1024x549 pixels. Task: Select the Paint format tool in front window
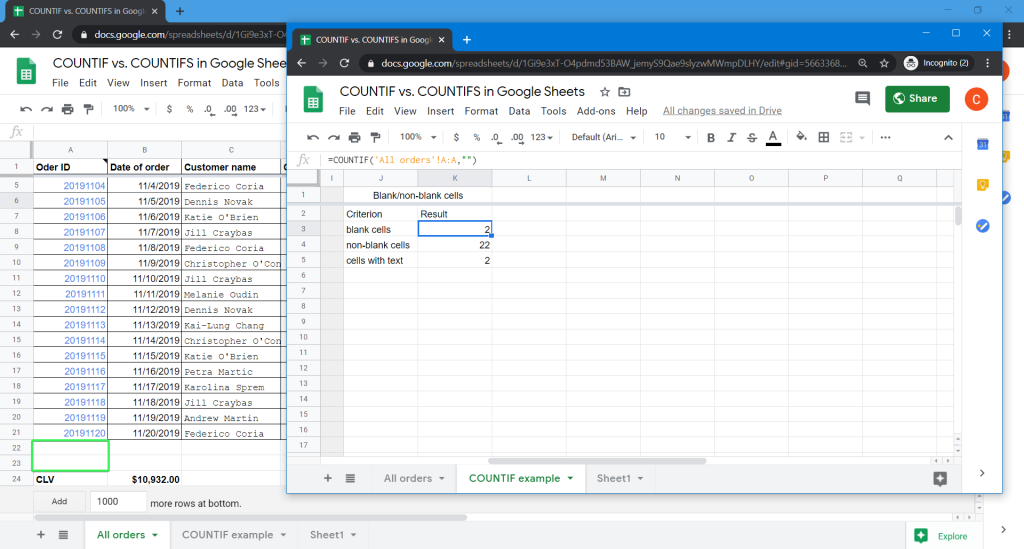376,137
